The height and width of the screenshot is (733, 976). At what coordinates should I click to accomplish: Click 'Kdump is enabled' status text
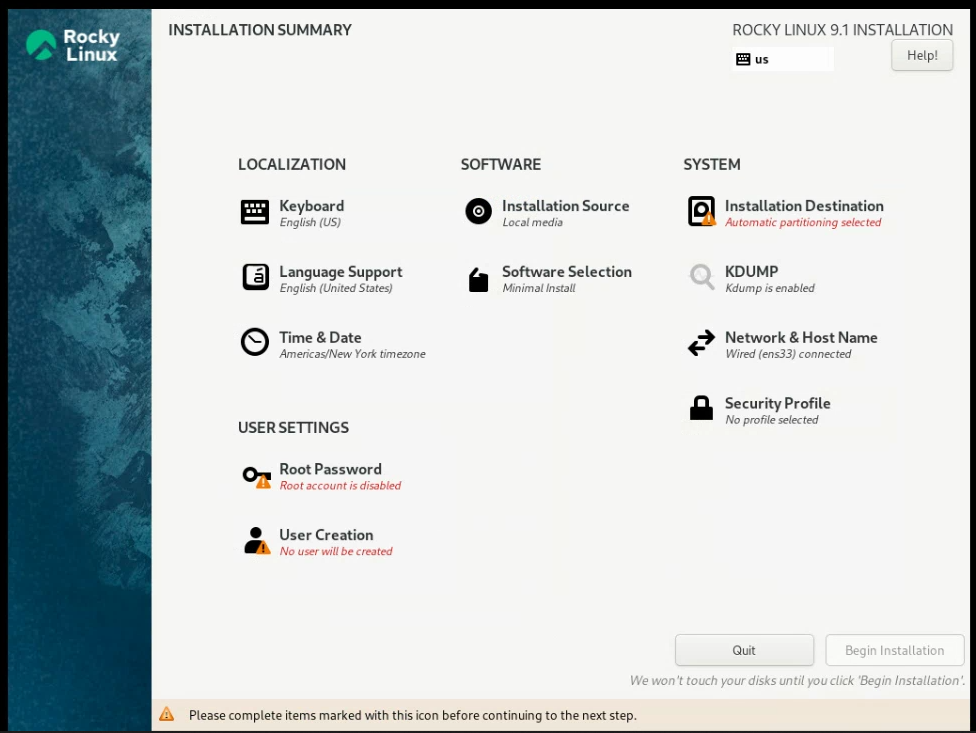coord(769,288)
